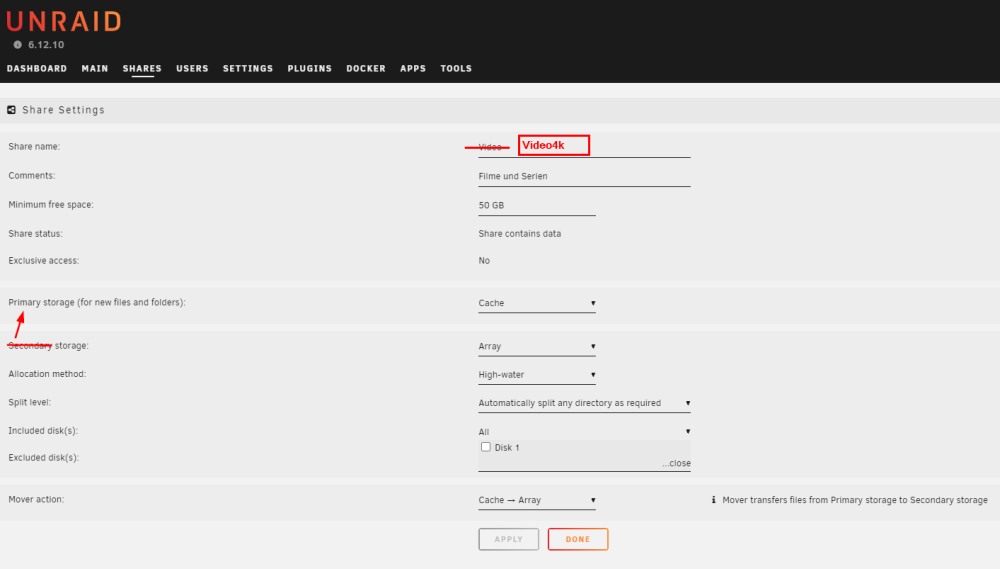Image resolution: width=1000 pixels, height=569 pixels.
Task: Click the Share Settings heading text
Action: pyautogui.click(x=63, y=110)
